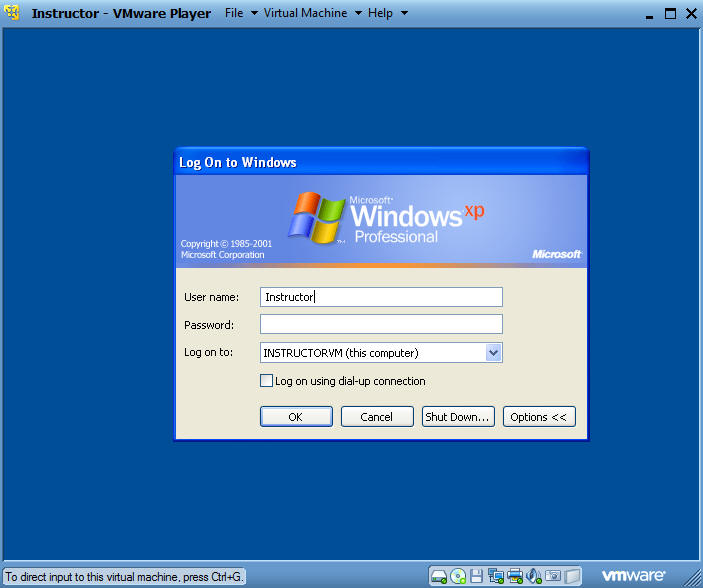The image size is (703, 588).
Task: Click the printer device icon
Action: click(515, 576)
